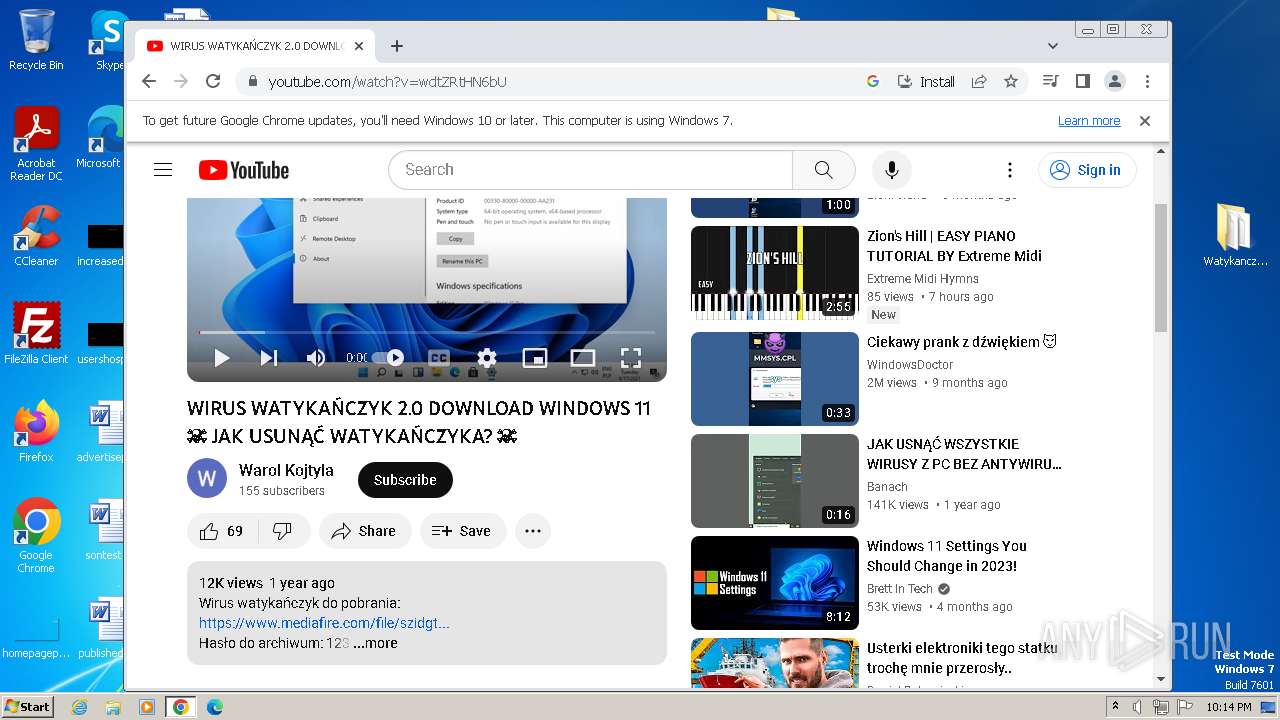Viewport: 1280px width, 720px height.
Task: Dismiss the Chrome update infobar
Action: click(x=1145, y=121)
